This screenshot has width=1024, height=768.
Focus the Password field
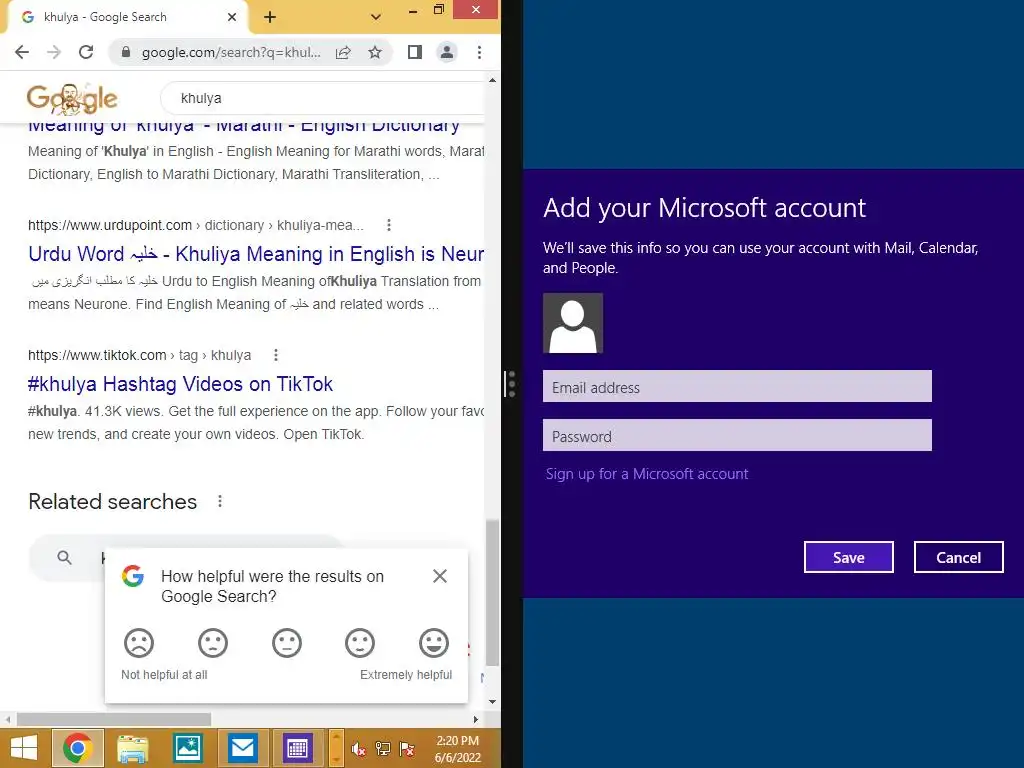pos(737,436)
